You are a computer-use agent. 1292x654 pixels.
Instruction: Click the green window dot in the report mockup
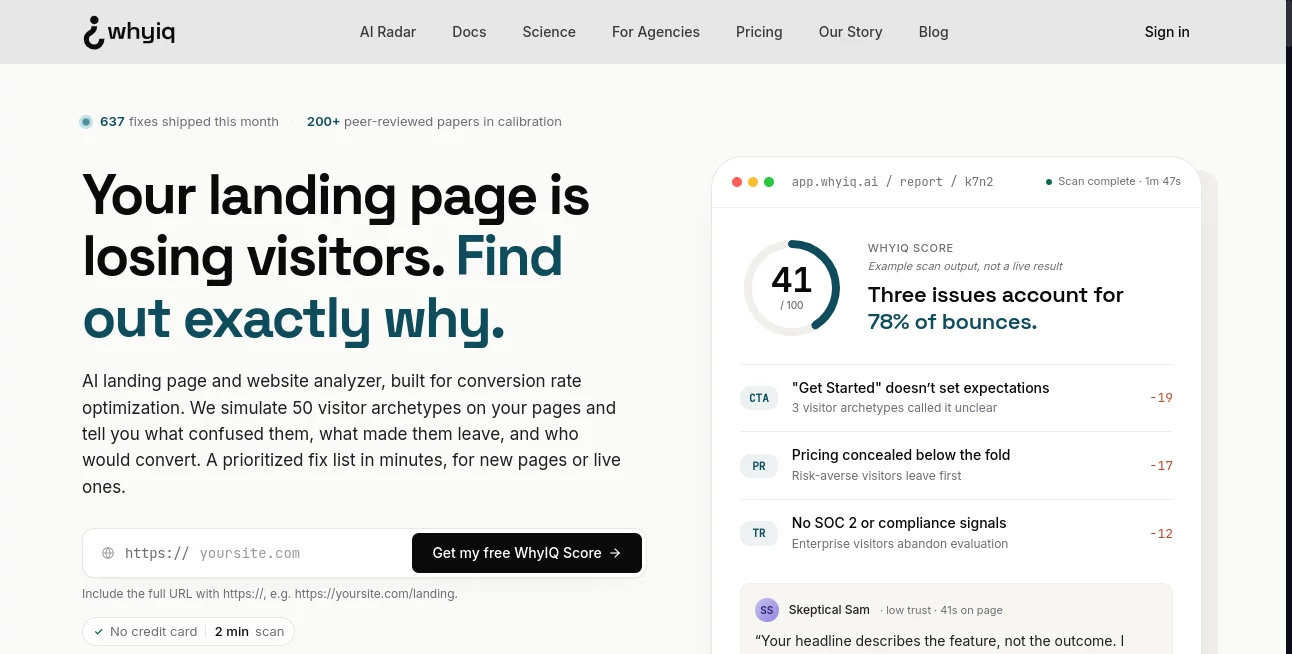pyautogui.click(x=769, y=182)
